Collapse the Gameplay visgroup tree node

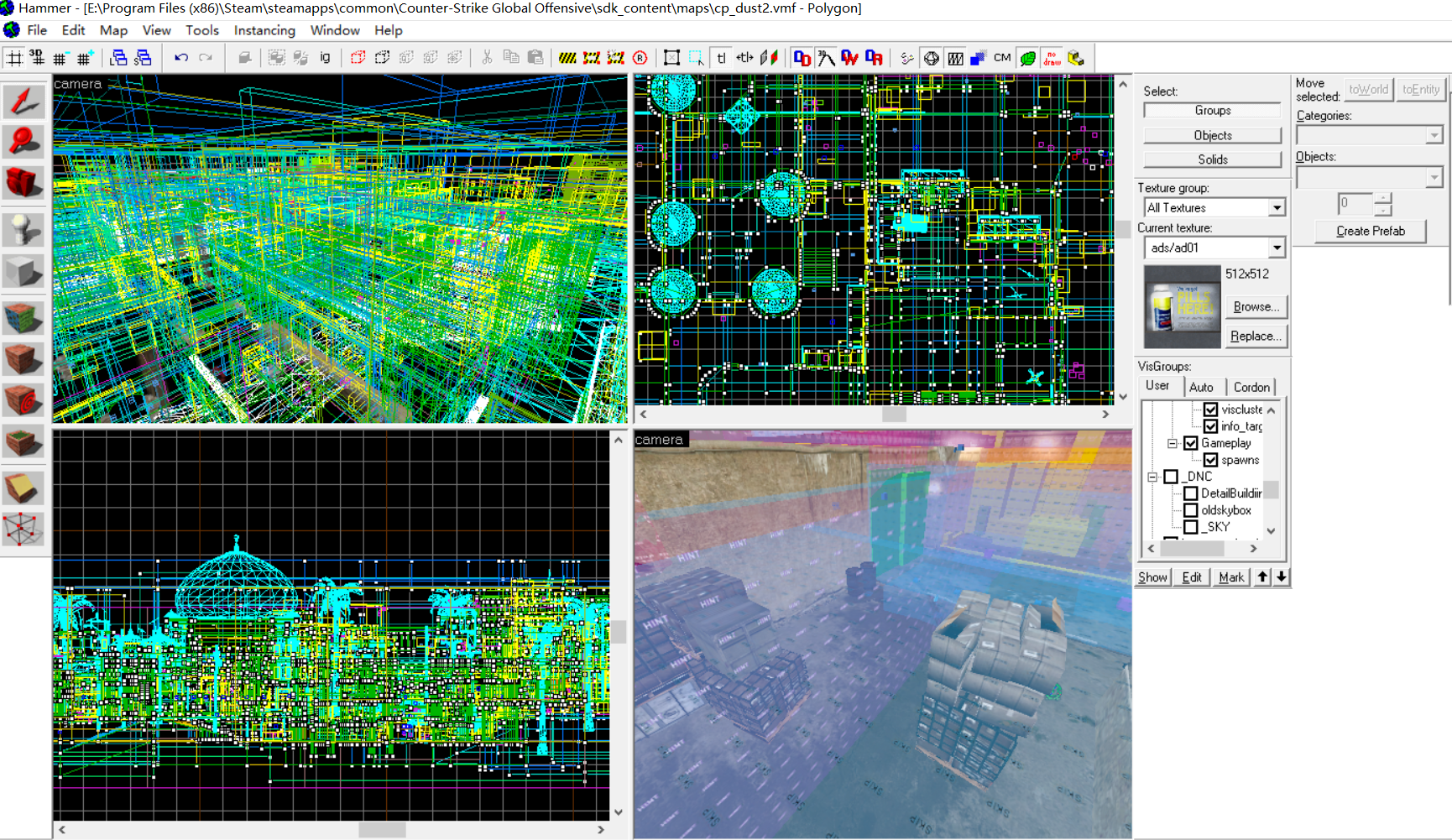coord(1173,443)
